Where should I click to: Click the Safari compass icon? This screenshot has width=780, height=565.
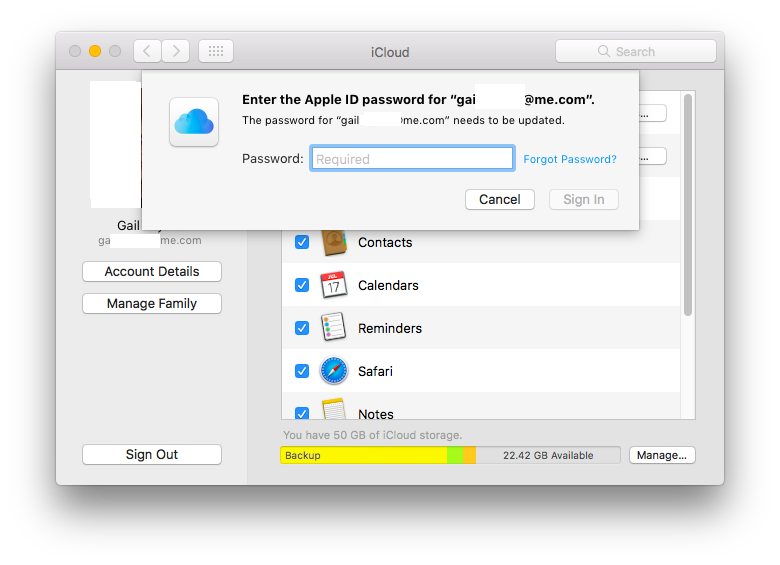coord(333,371)
